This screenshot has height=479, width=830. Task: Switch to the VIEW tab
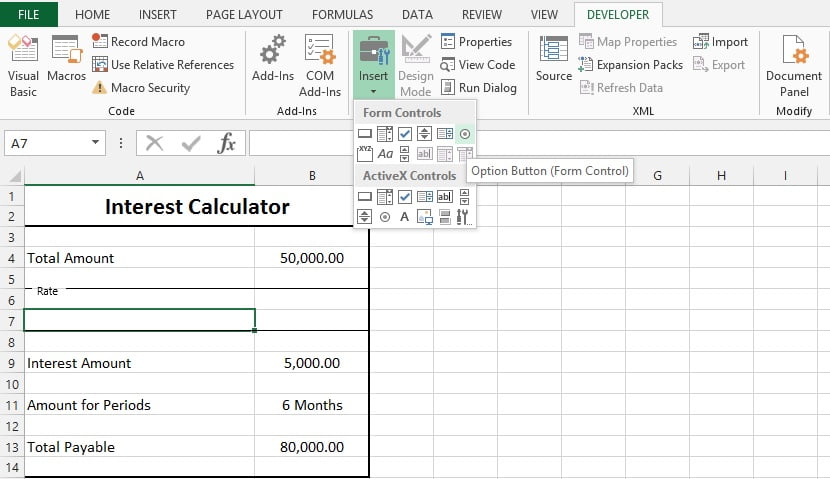point(544,14)
